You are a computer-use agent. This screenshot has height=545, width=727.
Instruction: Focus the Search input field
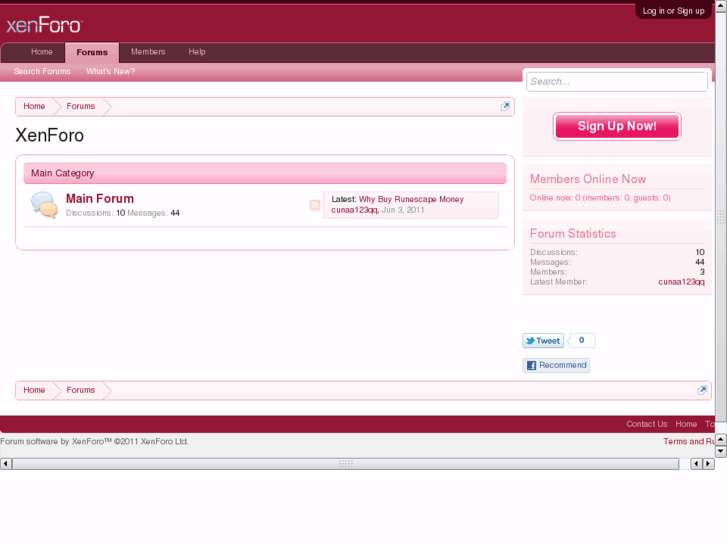coord(617,82)
